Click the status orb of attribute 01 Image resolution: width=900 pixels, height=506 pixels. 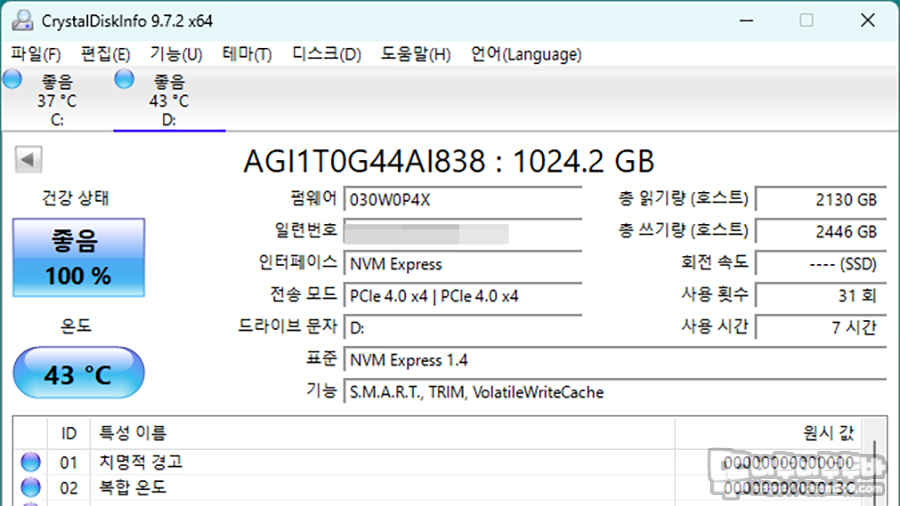30,461
